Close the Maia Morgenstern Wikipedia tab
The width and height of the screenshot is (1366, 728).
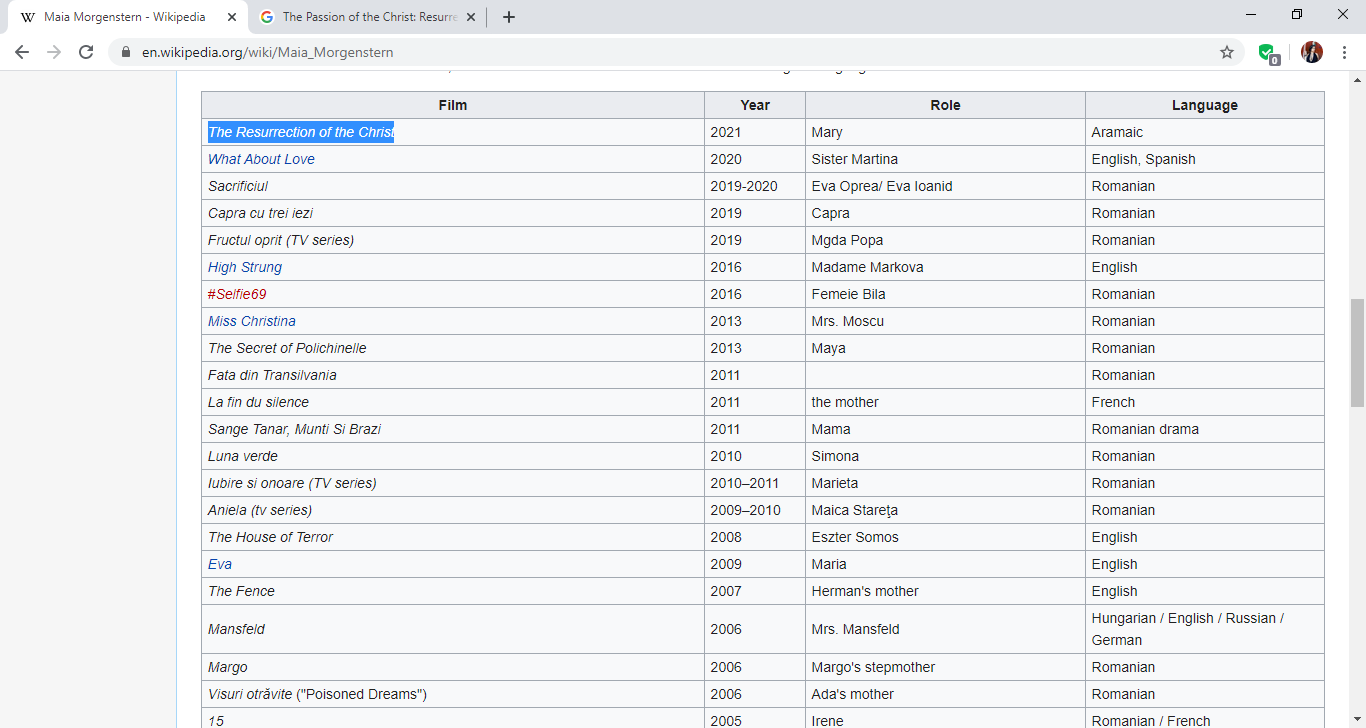click(232, 17)
